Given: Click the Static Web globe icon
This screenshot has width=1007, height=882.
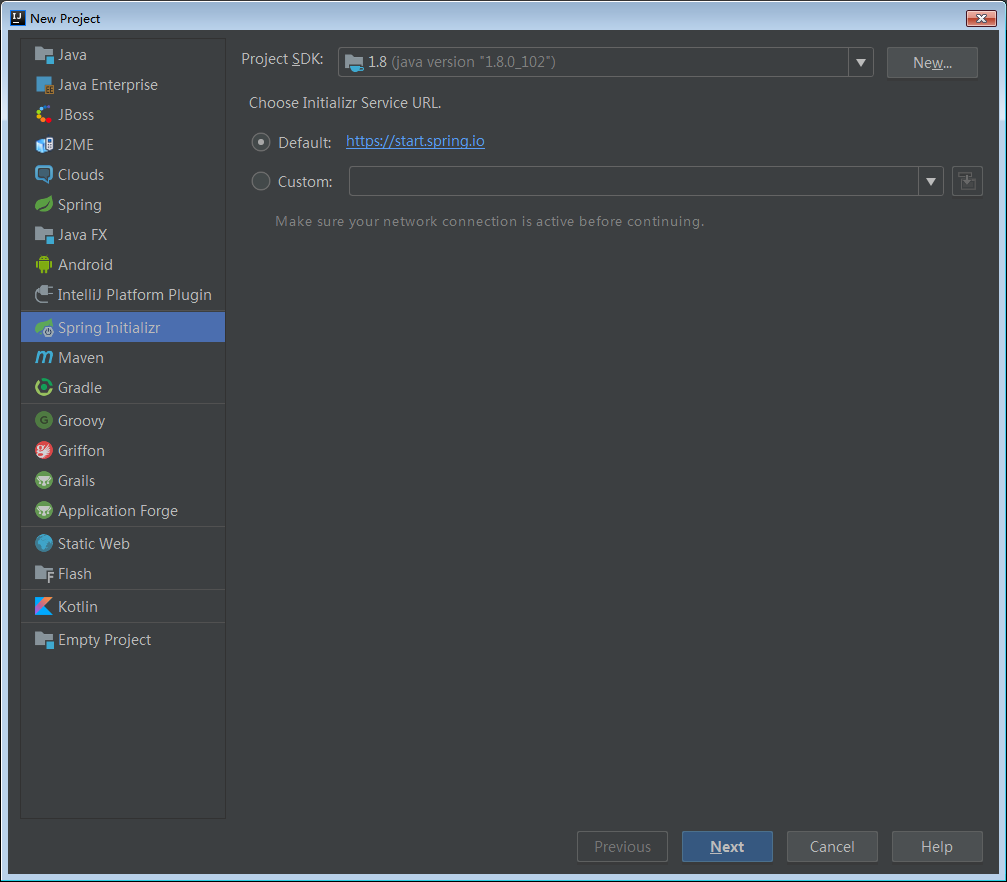Looking at the screenshot, I should [44, 543].
